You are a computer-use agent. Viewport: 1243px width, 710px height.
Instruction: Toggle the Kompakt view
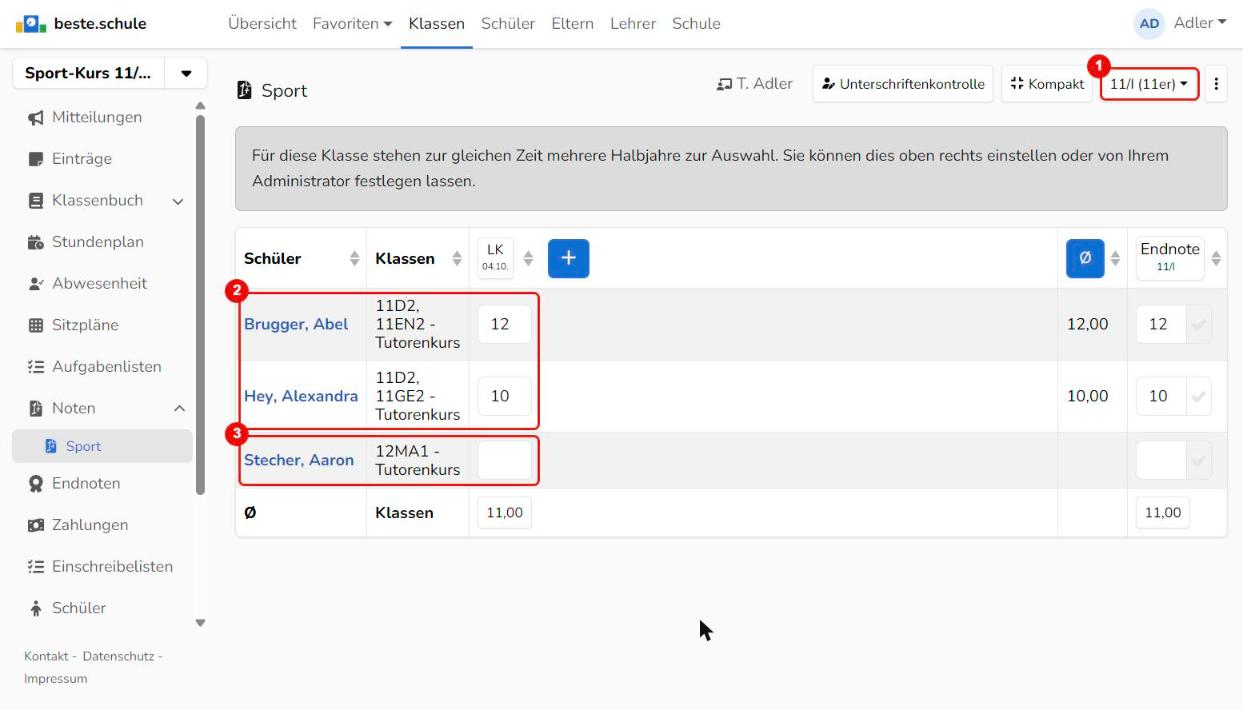click(x=1047, y=84)
